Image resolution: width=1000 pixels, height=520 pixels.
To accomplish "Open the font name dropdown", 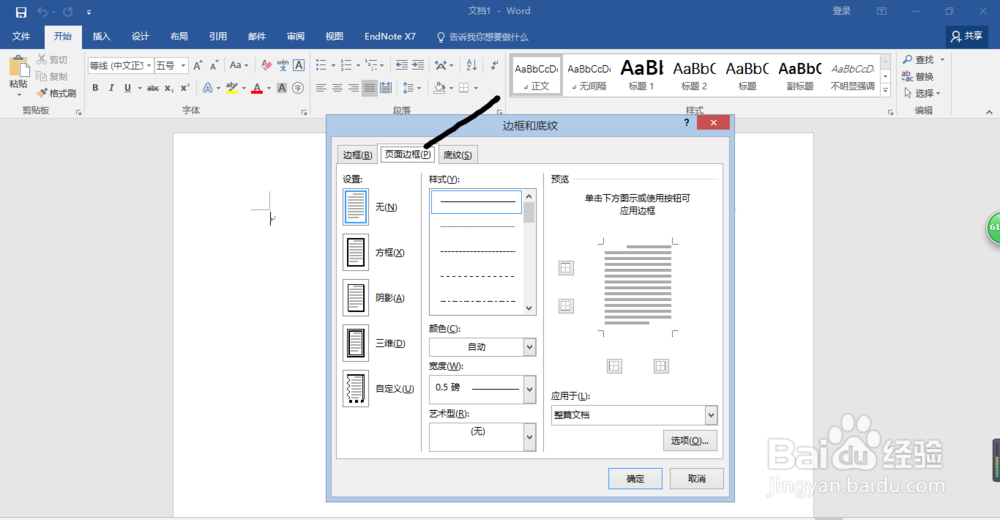I will [x=149, y=66].
